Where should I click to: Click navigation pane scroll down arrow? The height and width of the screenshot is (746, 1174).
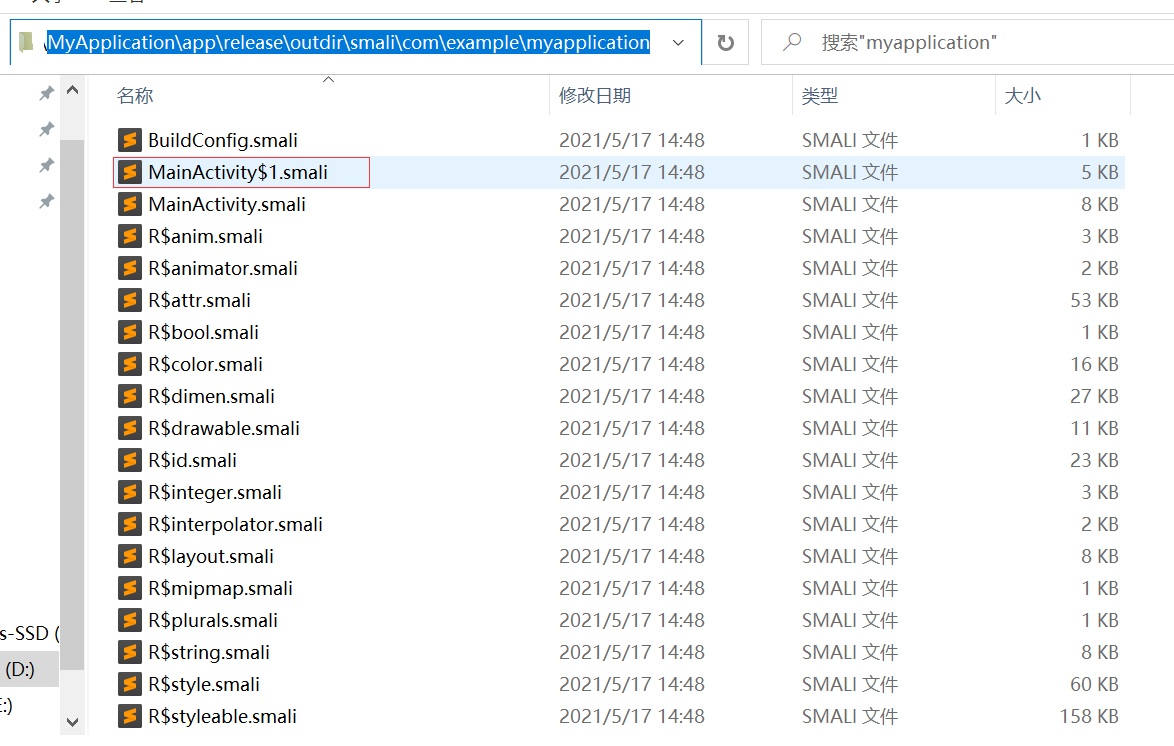tap(73, 722)
